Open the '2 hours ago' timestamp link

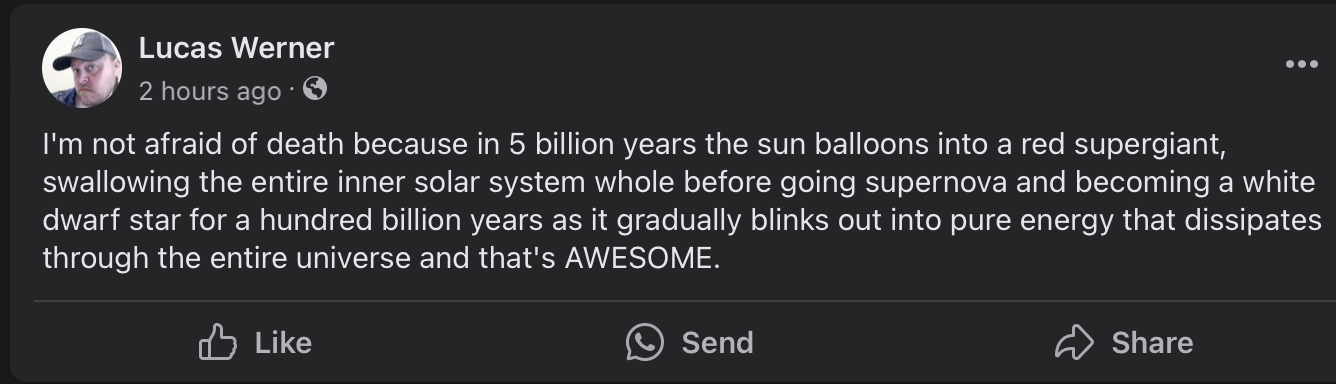[210, 91]
